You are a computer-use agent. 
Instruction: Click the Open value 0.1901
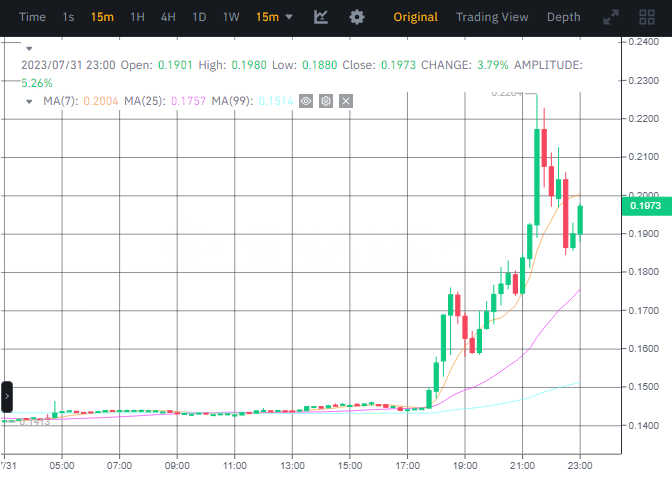tap(175, 65)
